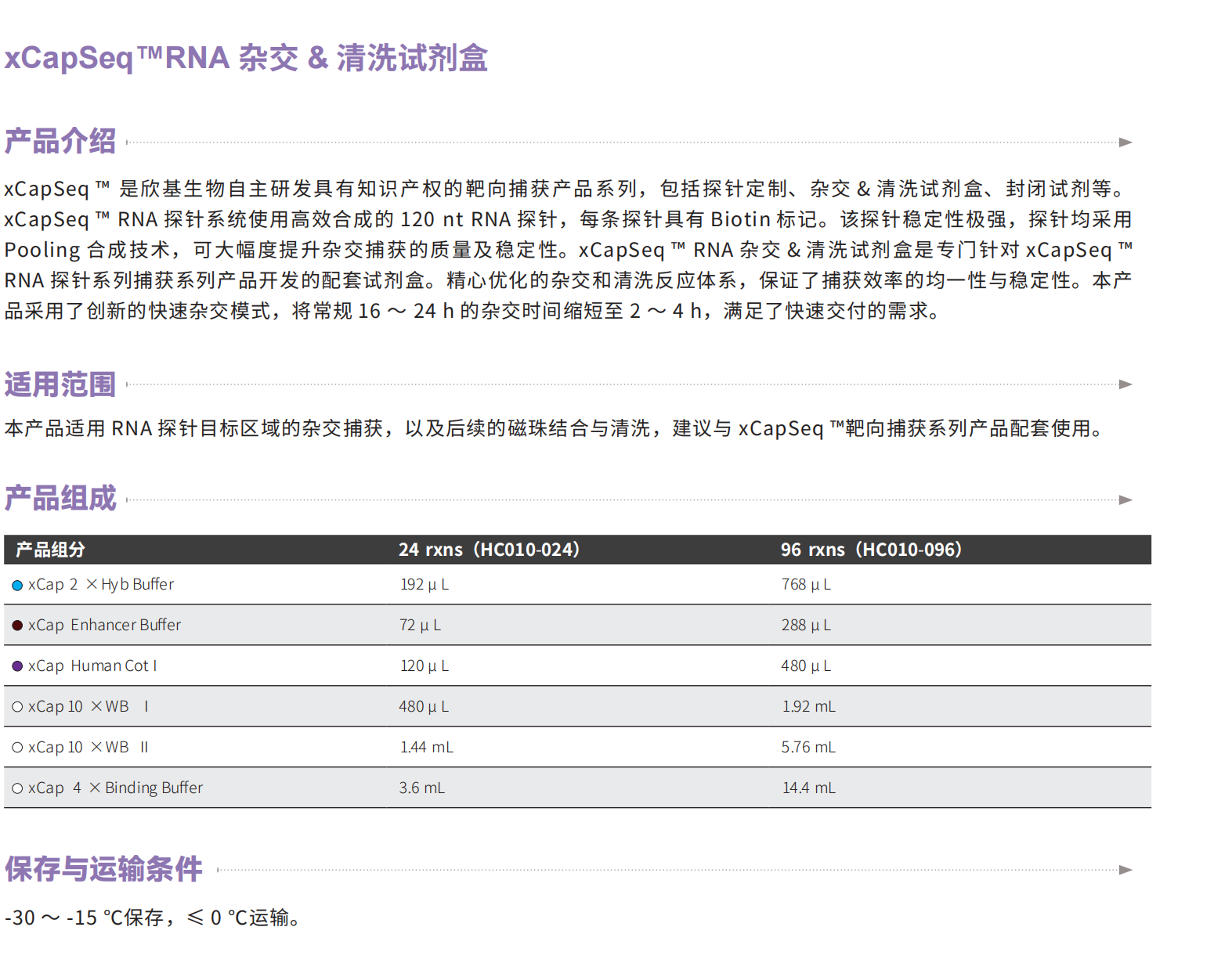Click the 24 rxns (HC010-024) column header
Screen dimensions: 1232x963
click(490, 550)
